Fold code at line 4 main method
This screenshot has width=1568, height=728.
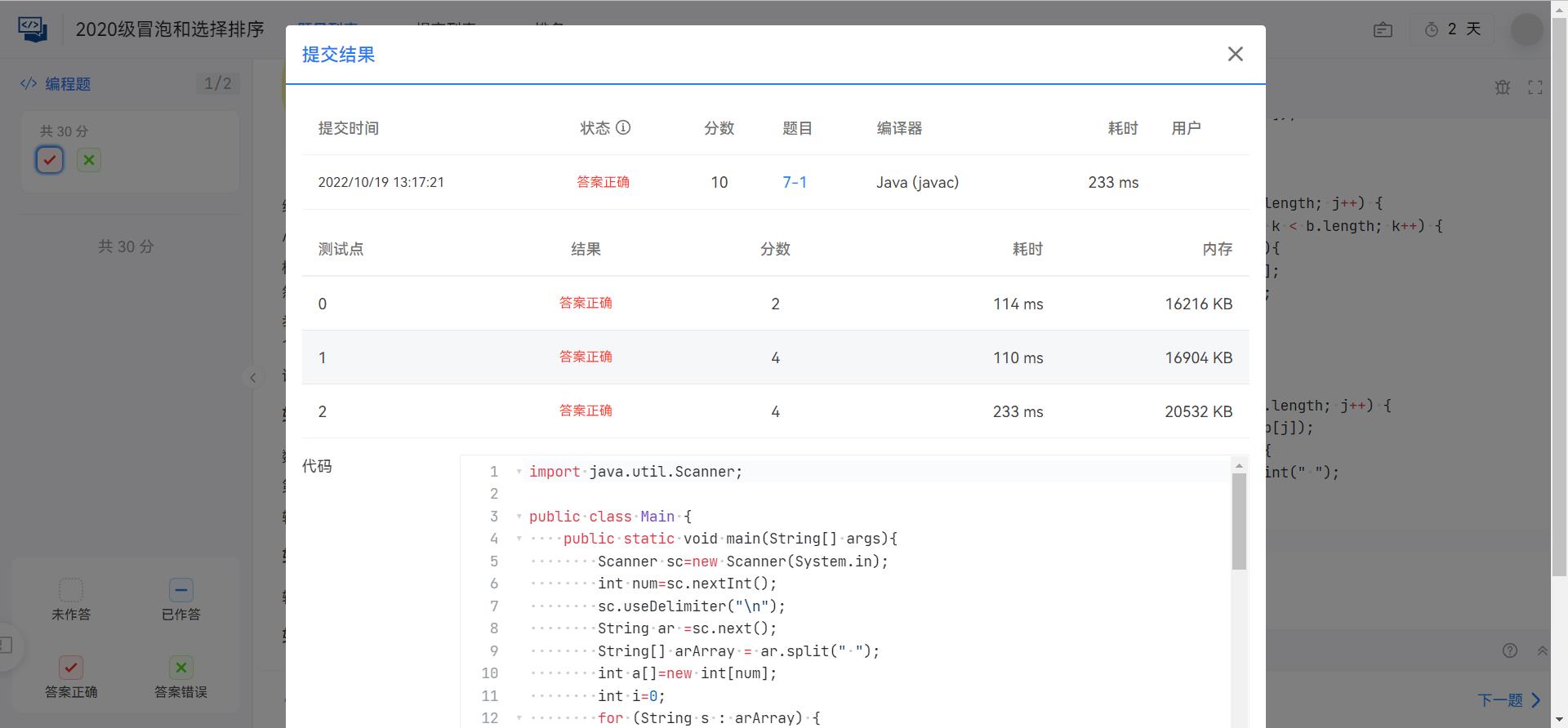pos(519,539)
